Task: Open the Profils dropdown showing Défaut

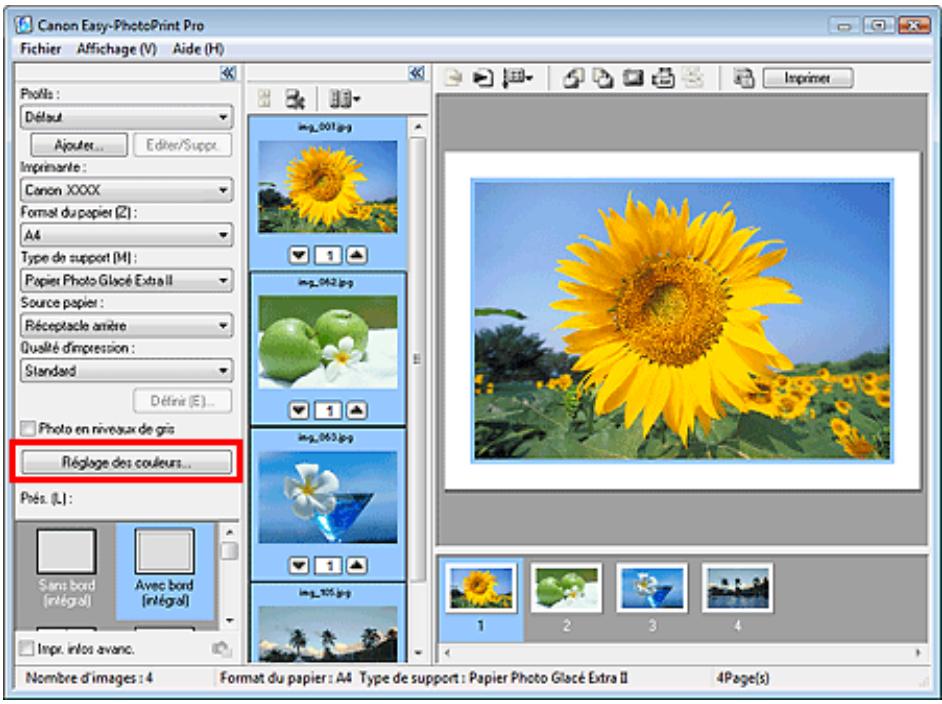Action: tap(127, 117)
